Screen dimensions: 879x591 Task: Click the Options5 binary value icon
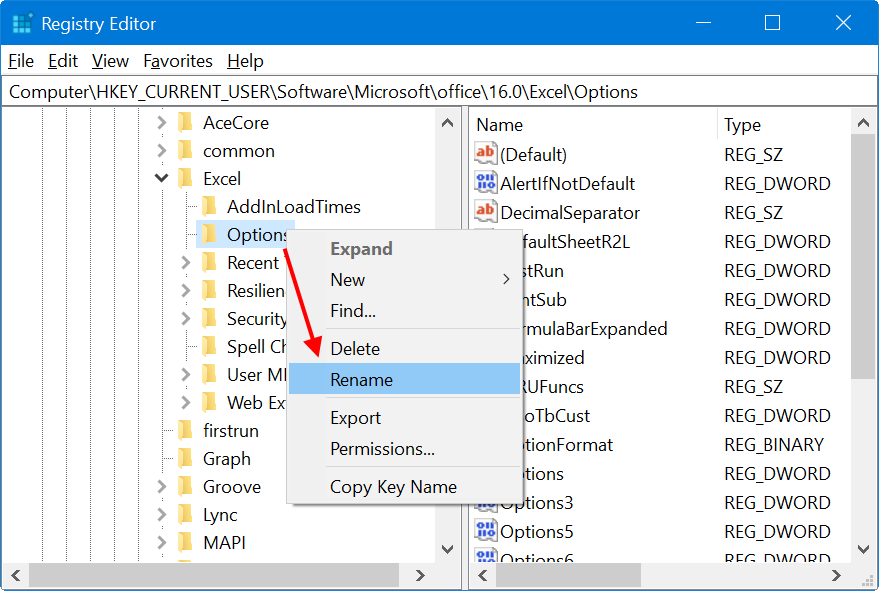[x=486, y=531]
